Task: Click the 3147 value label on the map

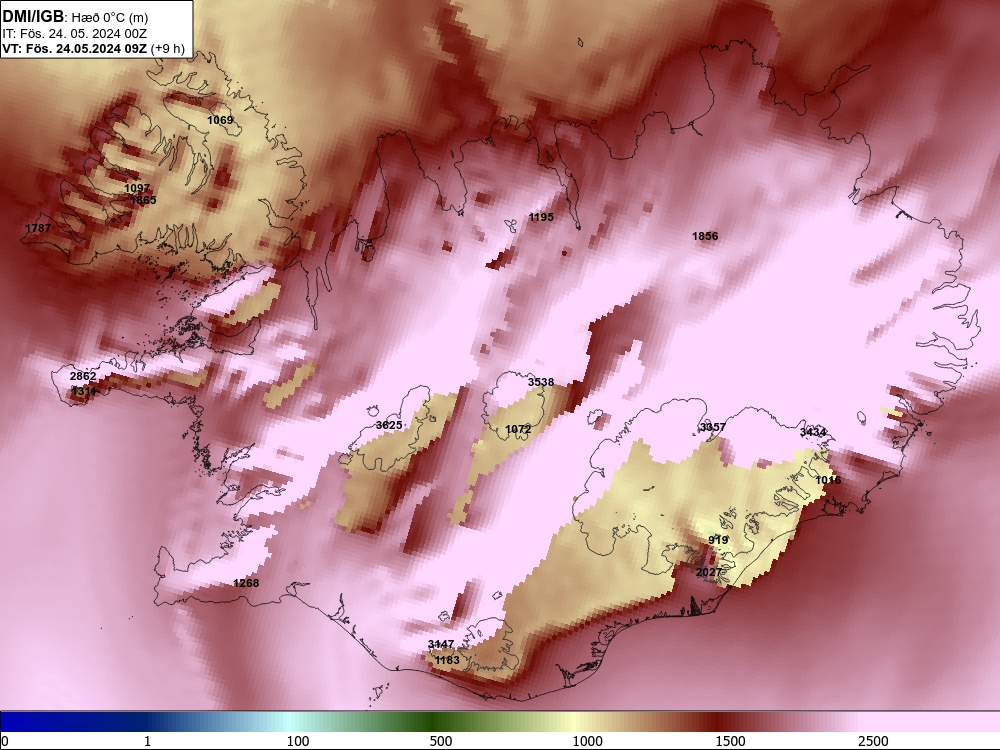Action: pyautogui.click(x=441, y=644)
